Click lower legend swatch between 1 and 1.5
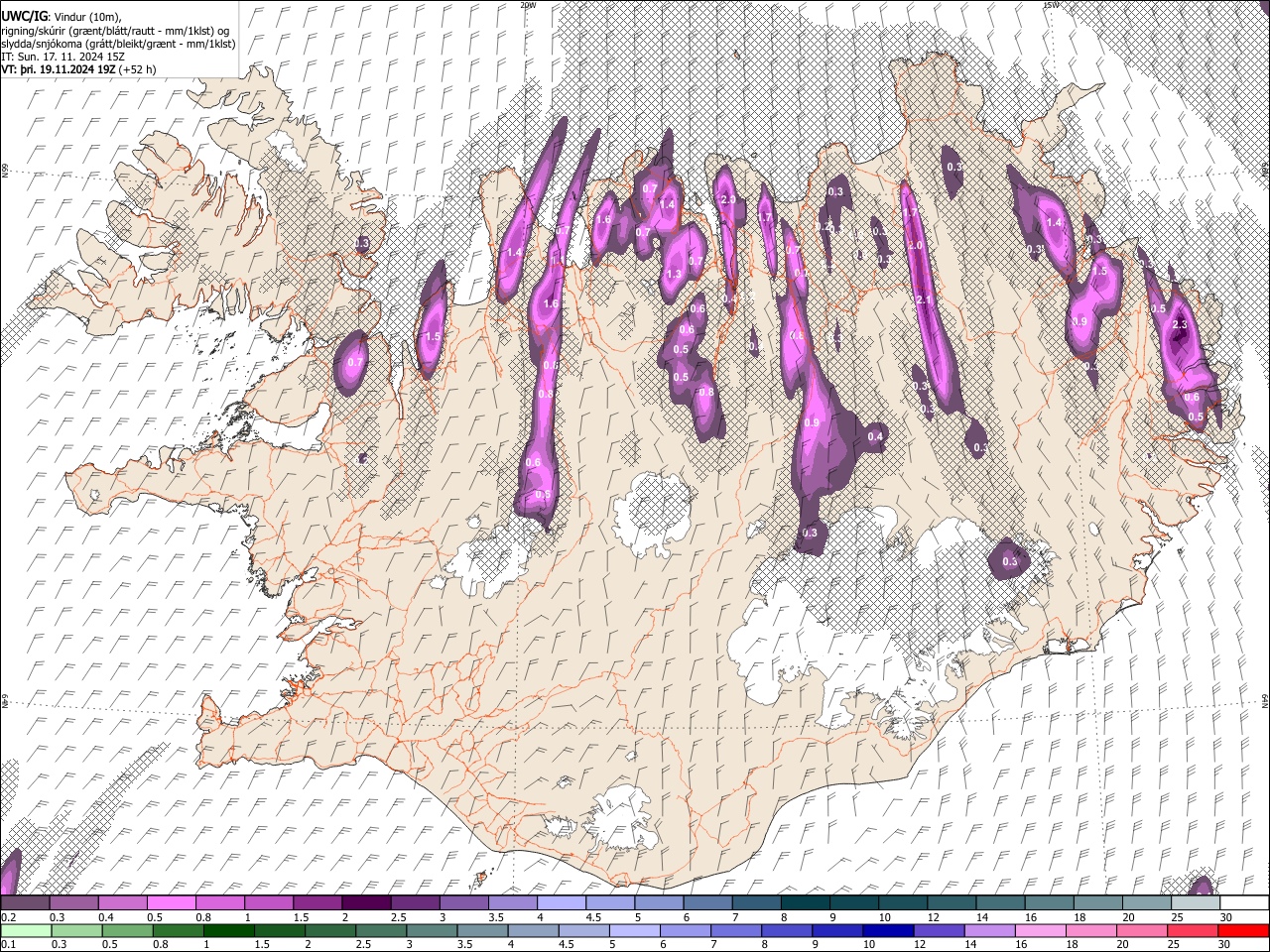Screen dimensions: 1270x952 click(228, 930)
